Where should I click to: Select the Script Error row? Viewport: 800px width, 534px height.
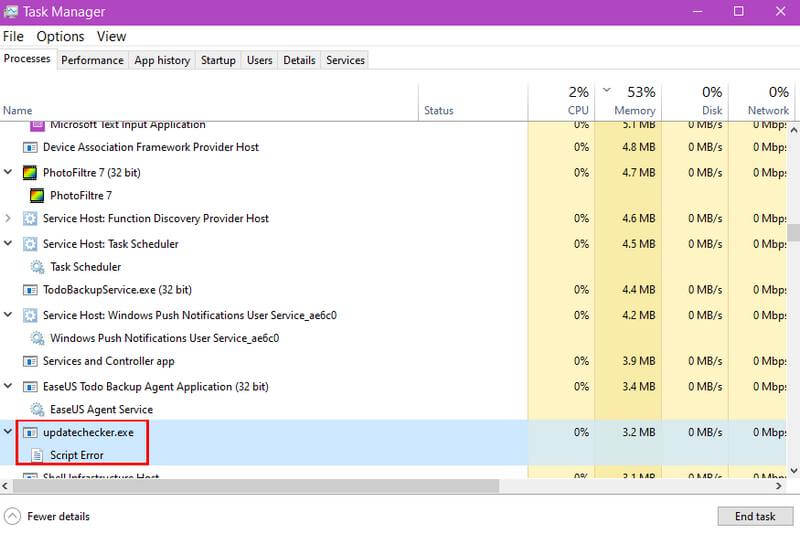pos(393,455)
